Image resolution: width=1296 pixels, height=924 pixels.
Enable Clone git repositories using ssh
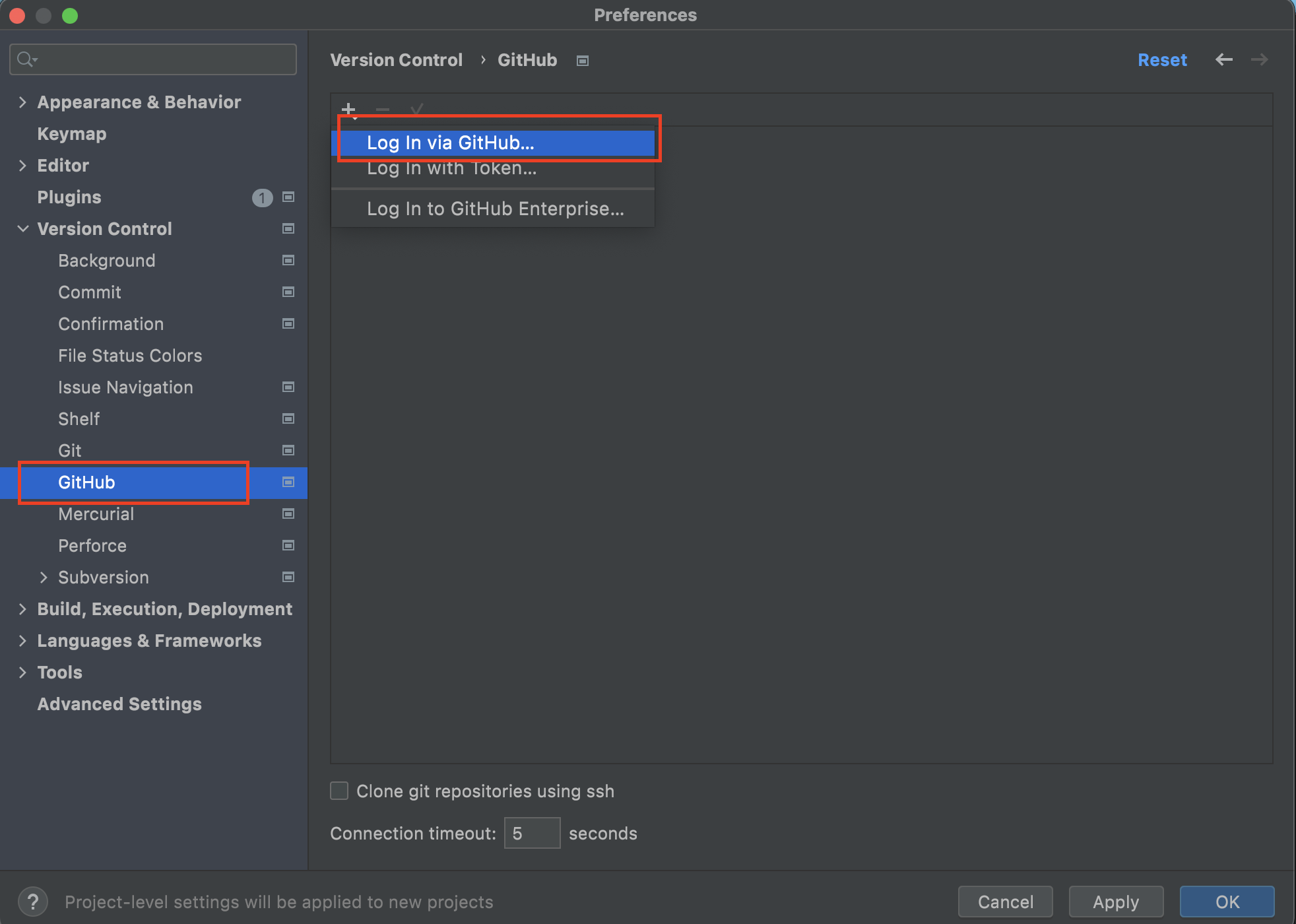[339, 791]
